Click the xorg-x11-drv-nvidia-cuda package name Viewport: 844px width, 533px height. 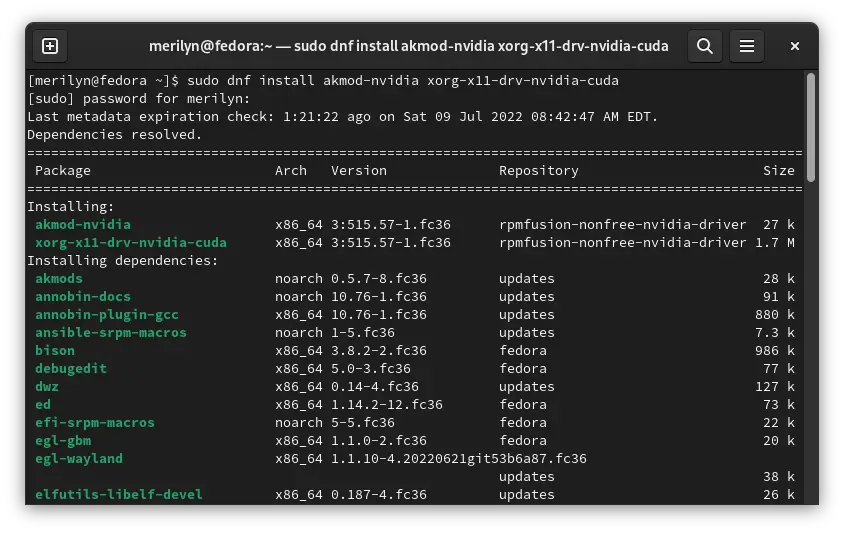(131, 243)
